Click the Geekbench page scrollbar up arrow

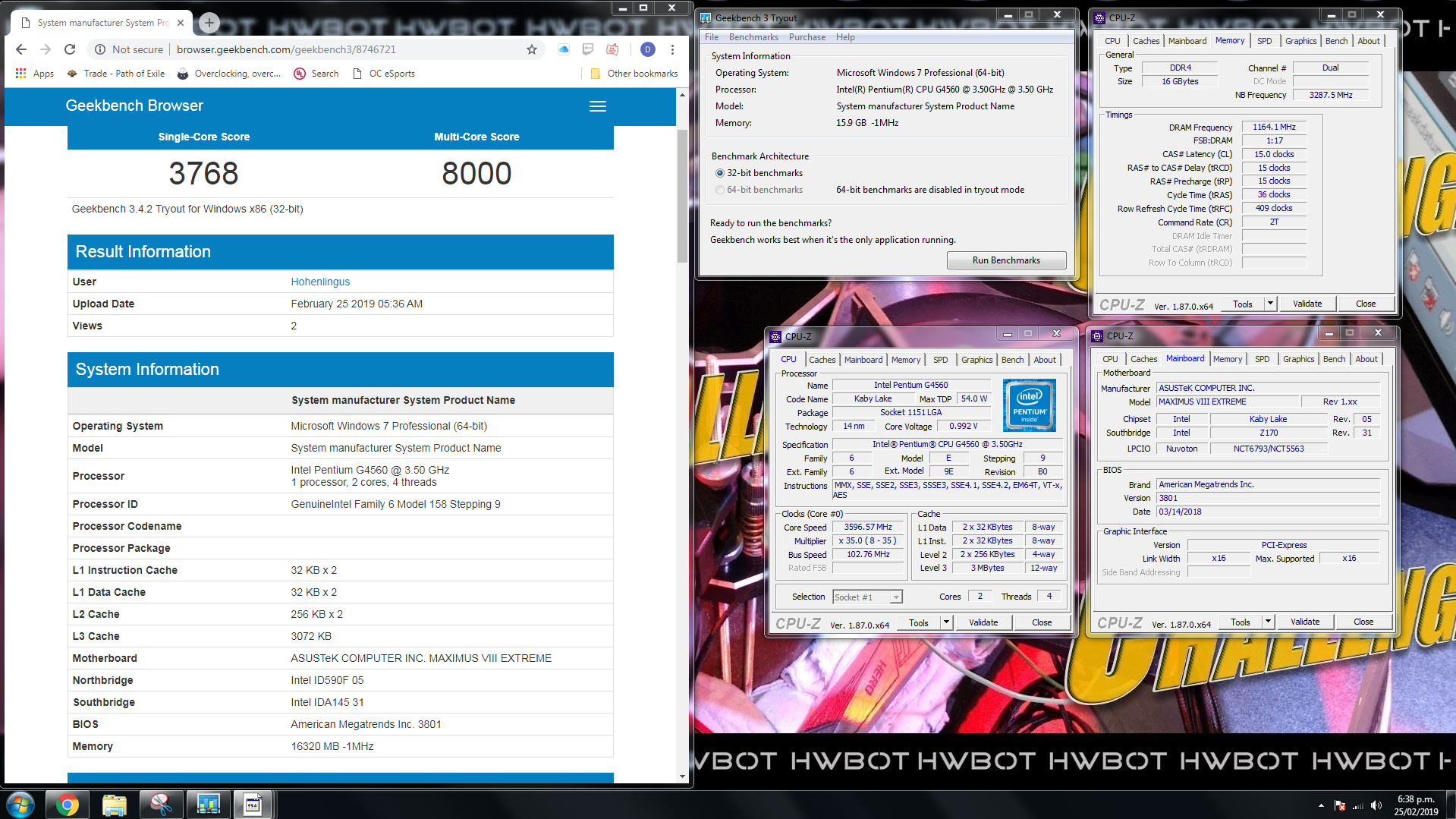tap(682, 95)
